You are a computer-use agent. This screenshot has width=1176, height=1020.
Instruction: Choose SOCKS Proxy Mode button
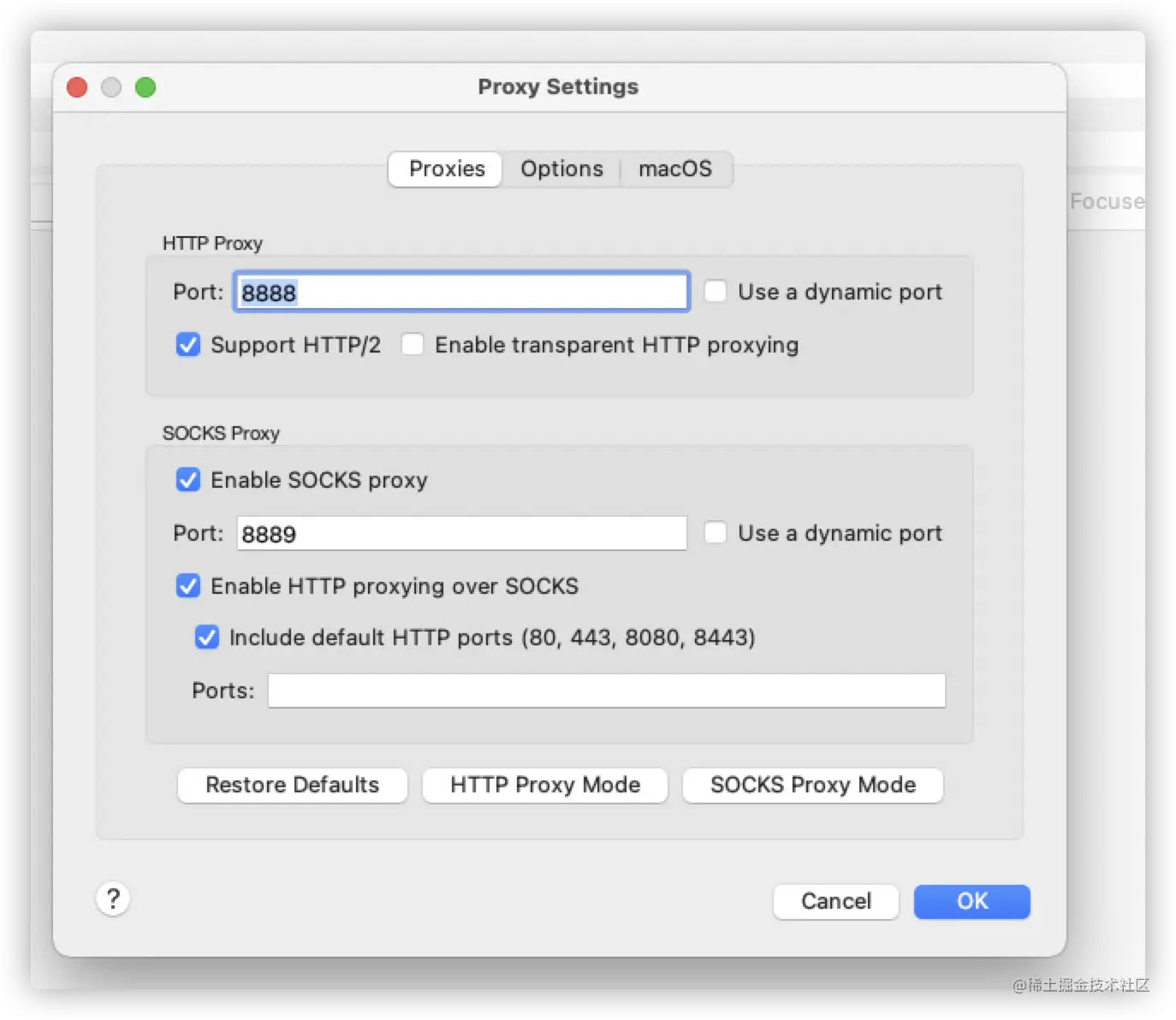coord(813,786)
